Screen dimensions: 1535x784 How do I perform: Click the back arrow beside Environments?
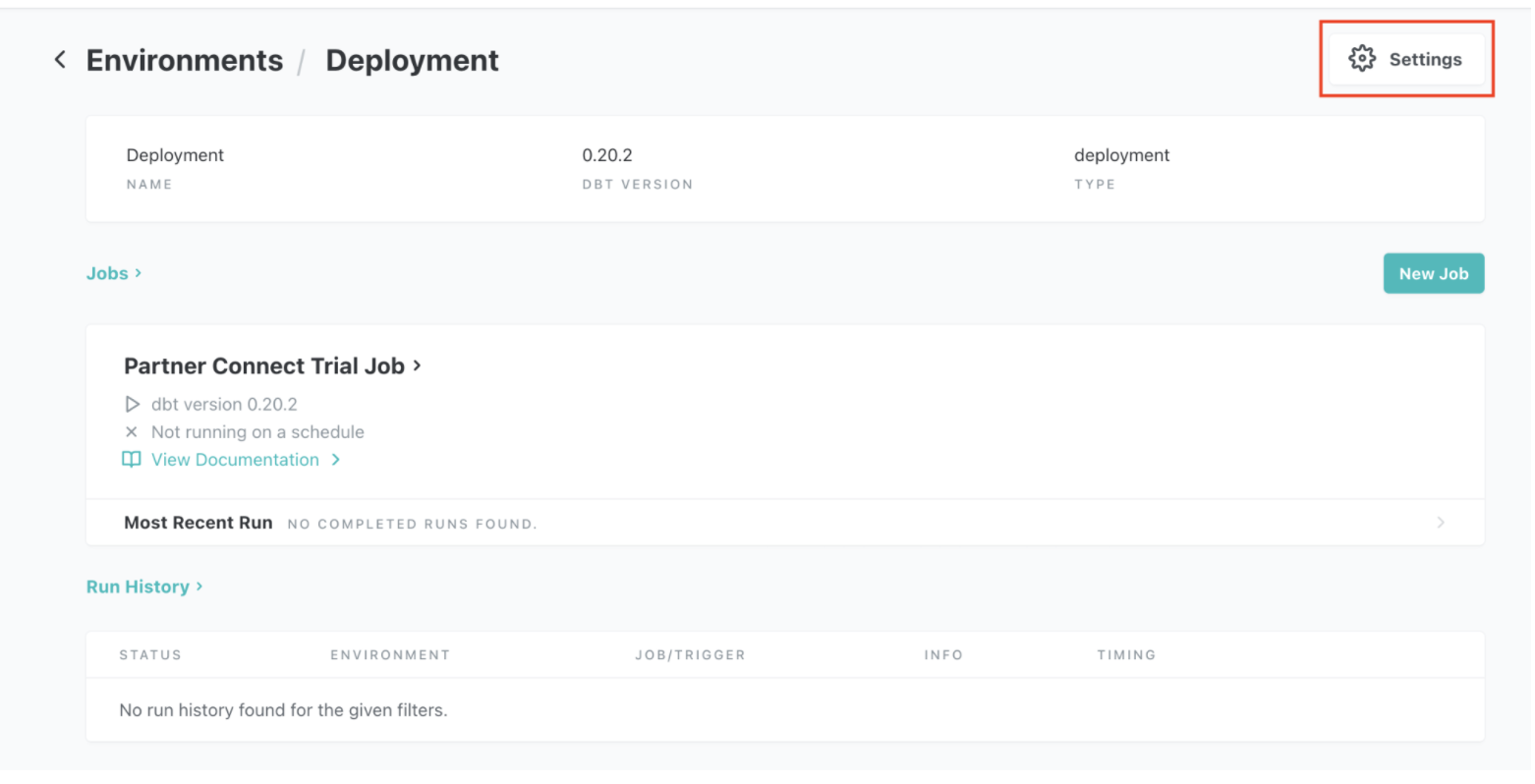click(60, 60)
